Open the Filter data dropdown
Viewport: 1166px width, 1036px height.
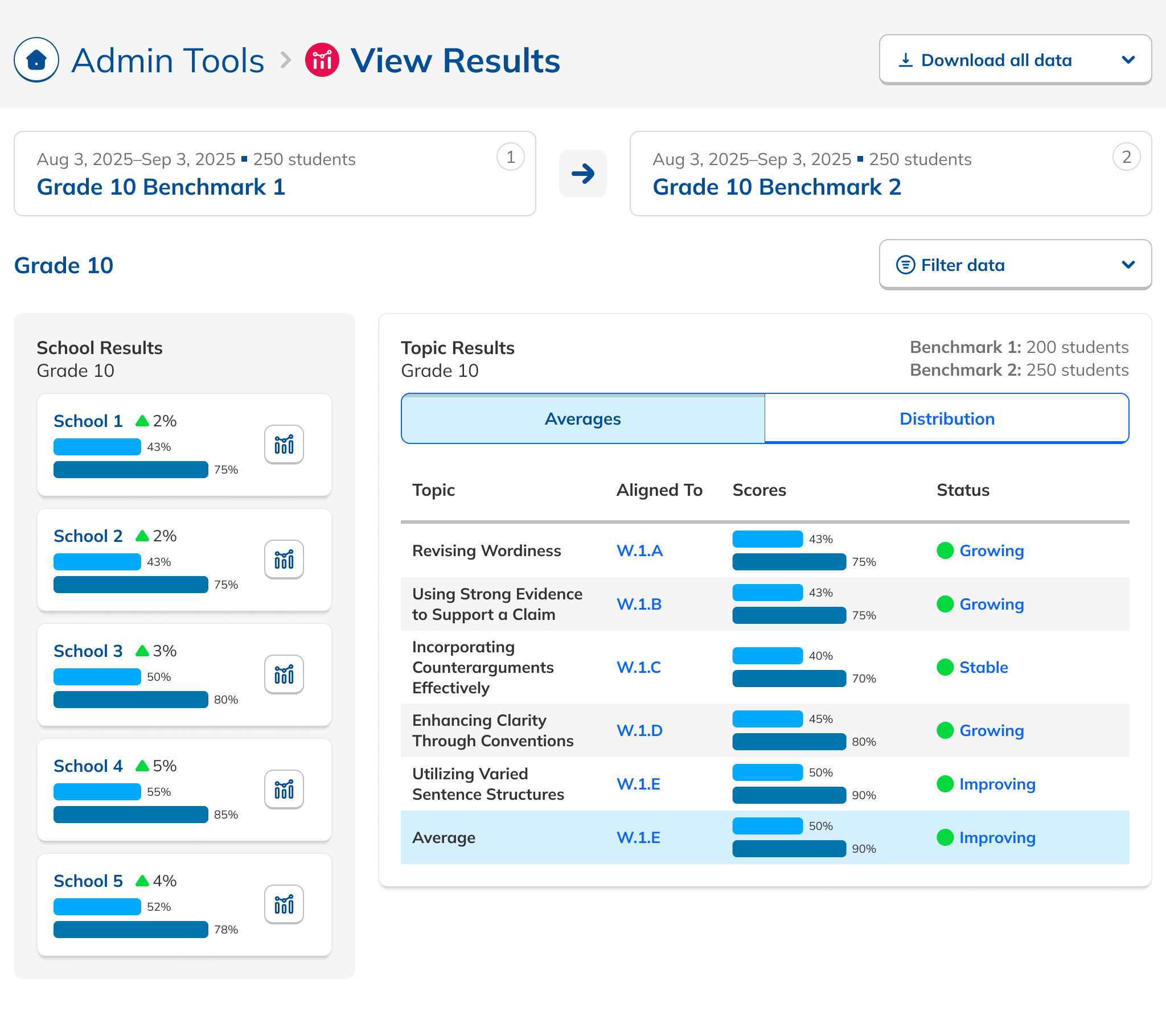point(1015,265)
